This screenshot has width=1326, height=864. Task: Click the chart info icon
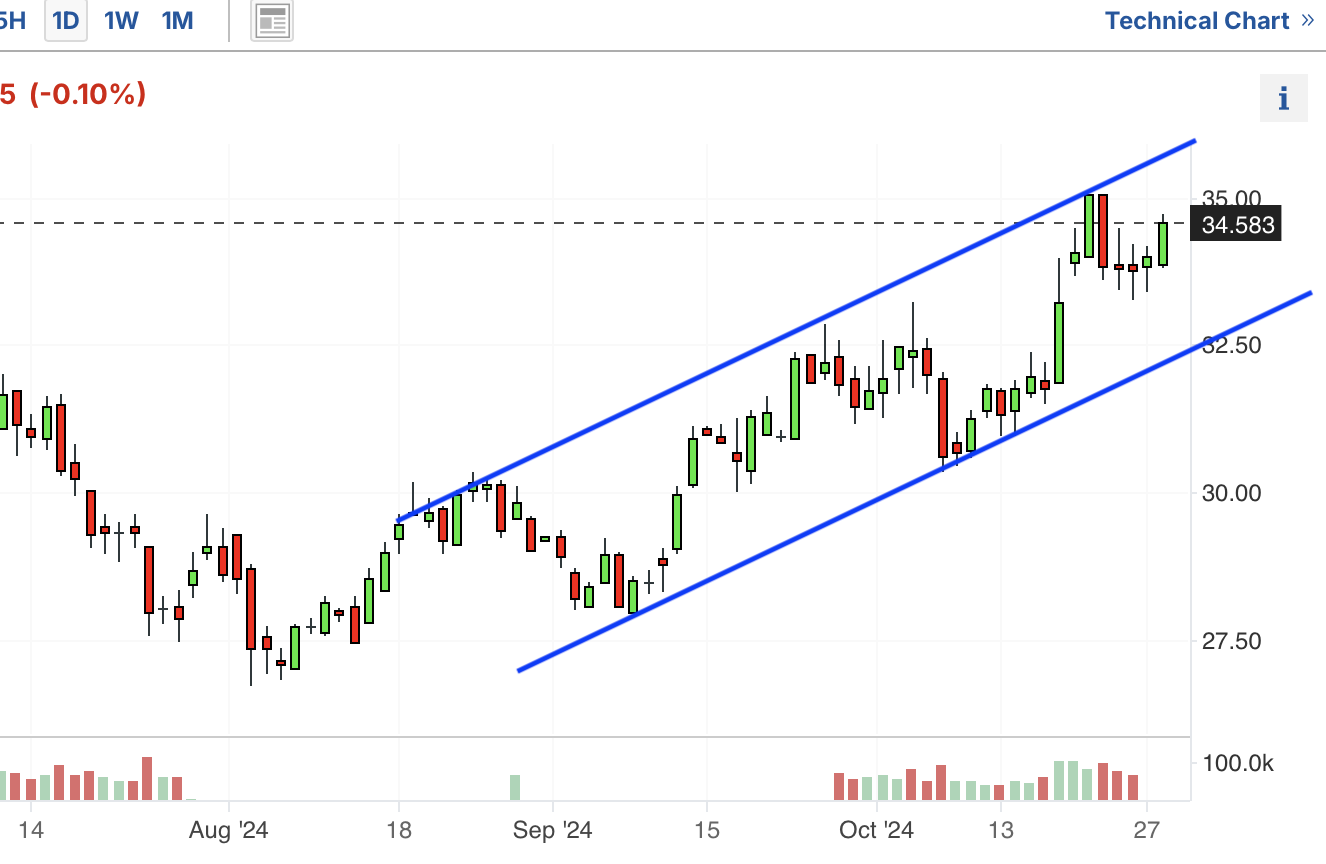pos(1283,99)
